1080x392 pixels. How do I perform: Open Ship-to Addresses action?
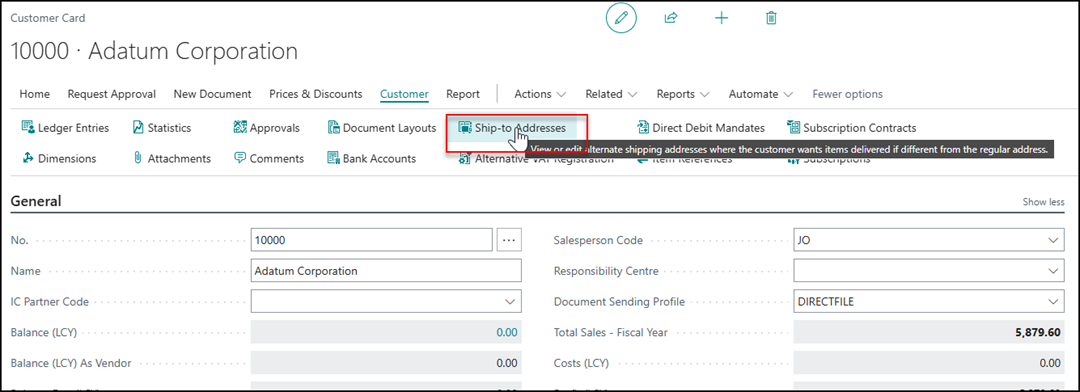pos(512,127)
